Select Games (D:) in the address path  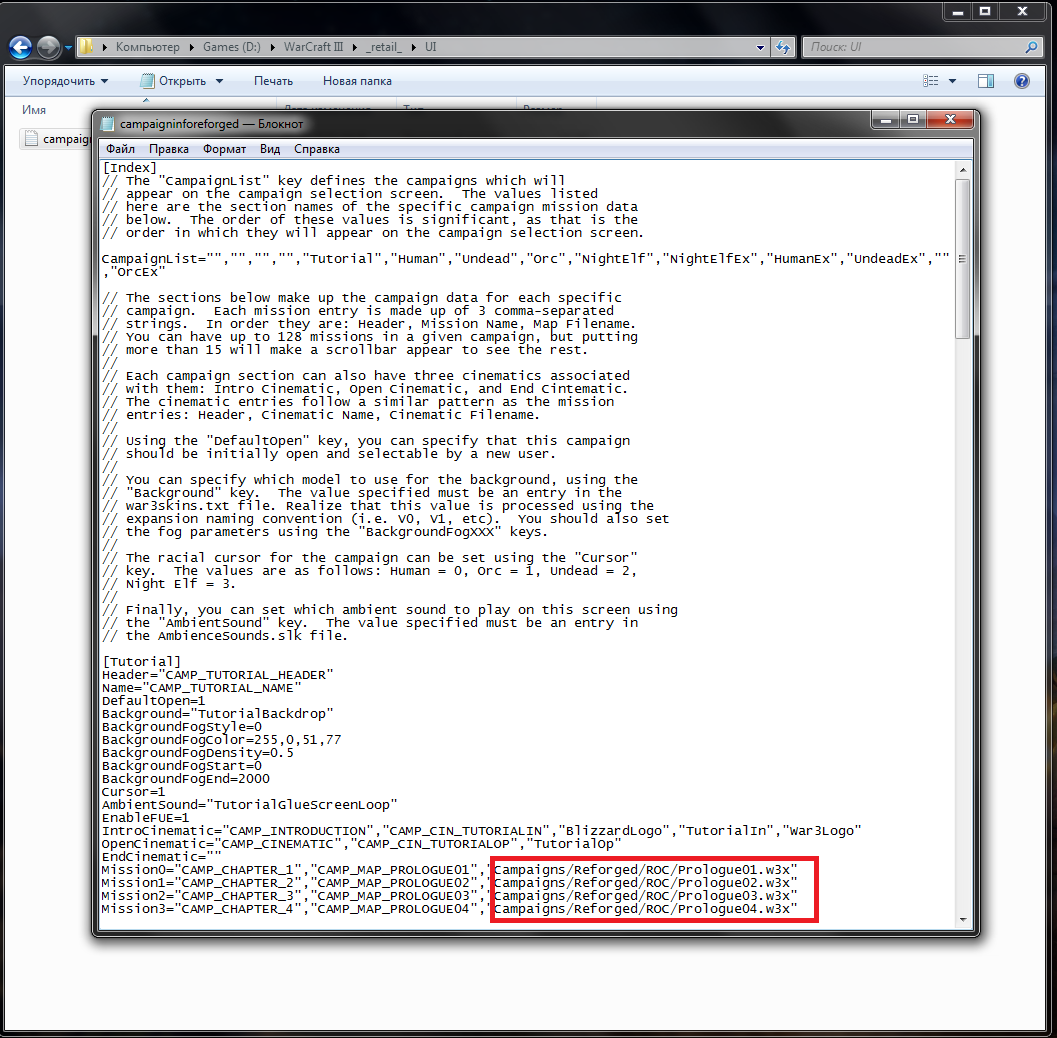231,47
